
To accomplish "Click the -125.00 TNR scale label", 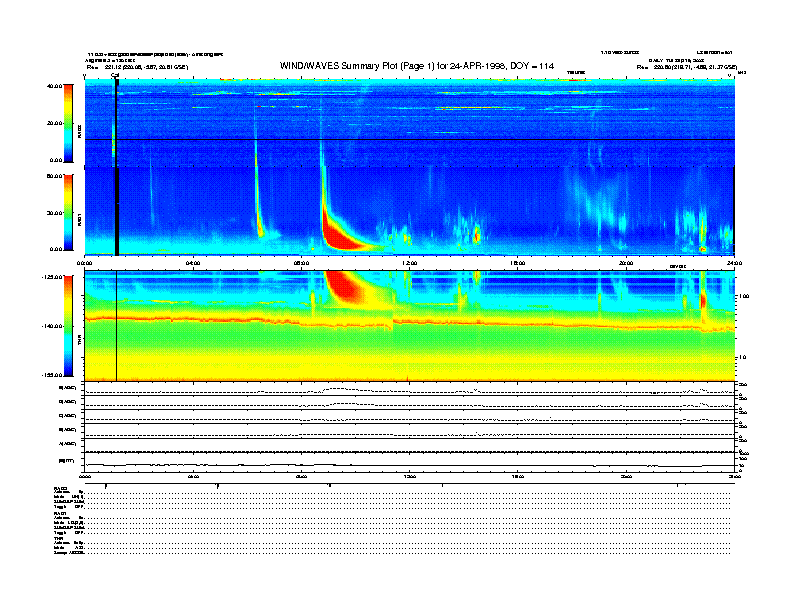I will click(52, 277).
